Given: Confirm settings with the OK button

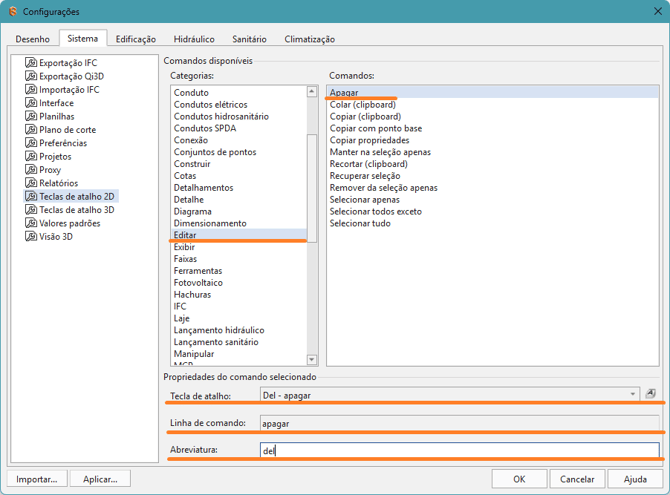Looking at the screenshot, I should click(519, 479).
